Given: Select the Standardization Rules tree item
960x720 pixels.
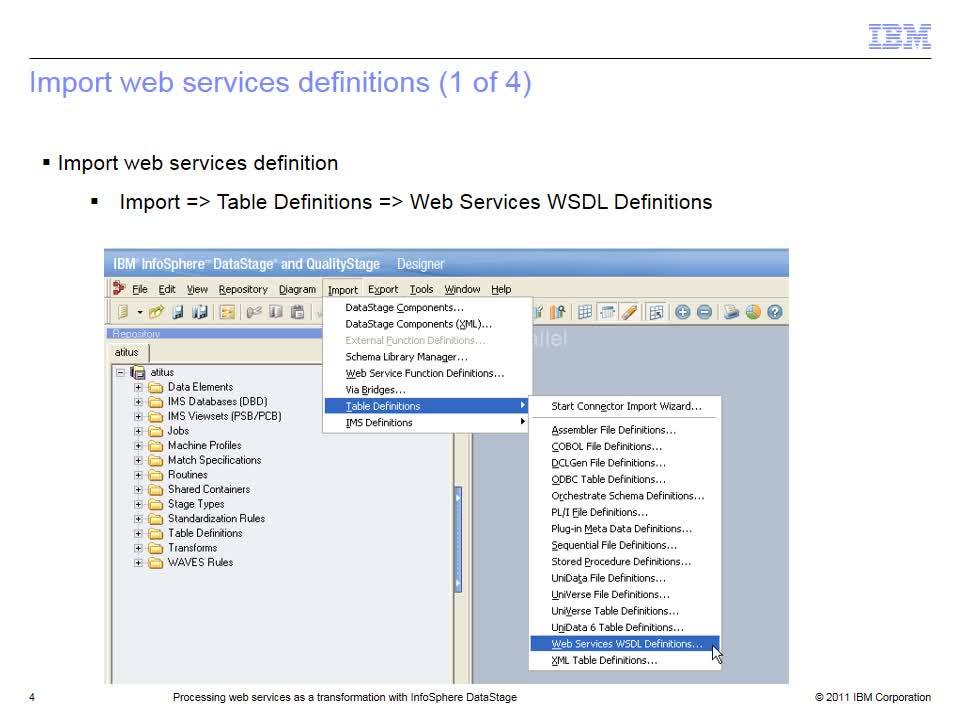Looking at the screenshot, I should coord(216,519).
